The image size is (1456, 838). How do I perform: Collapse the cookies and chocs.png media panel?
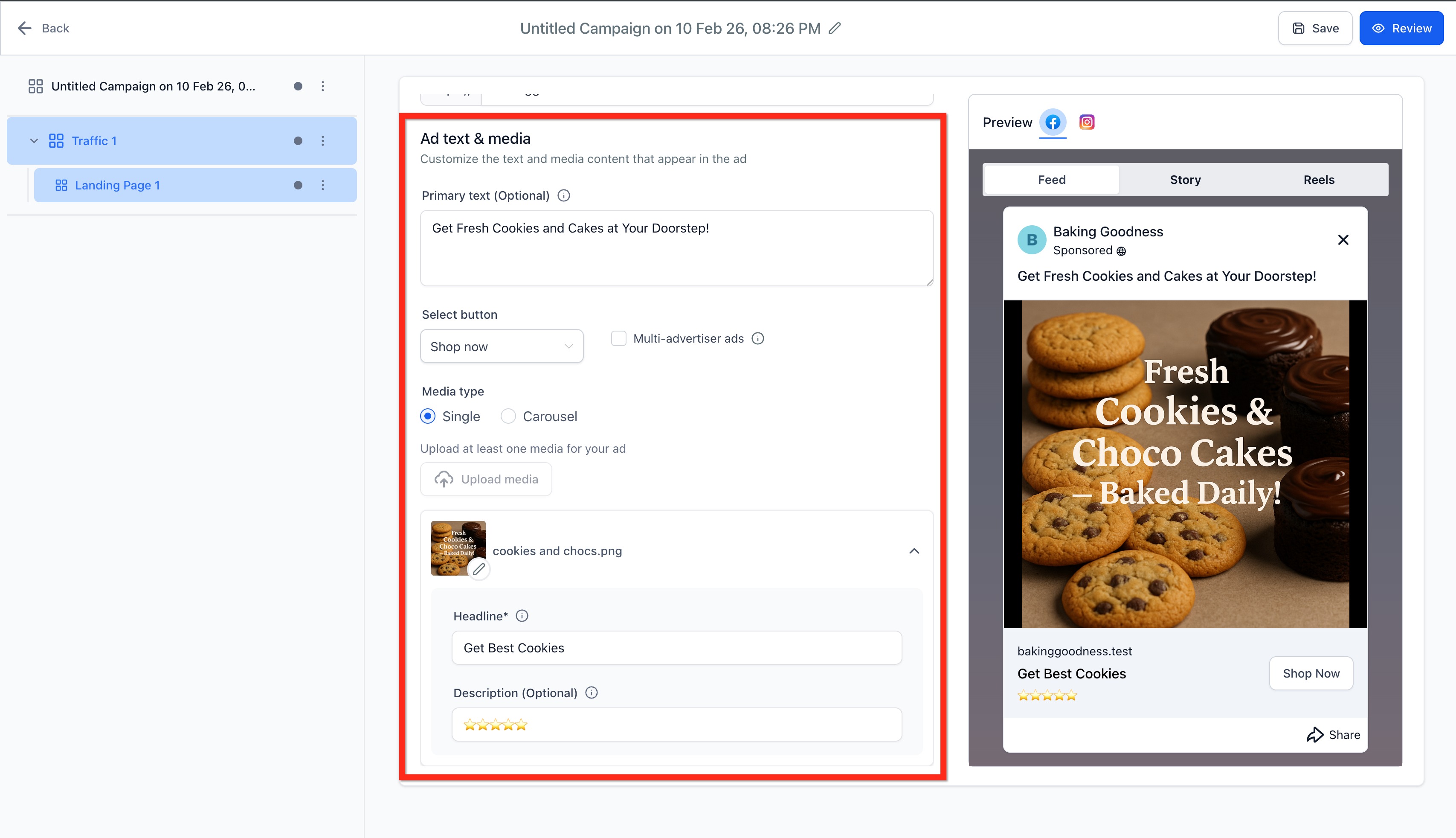[914, 551]
